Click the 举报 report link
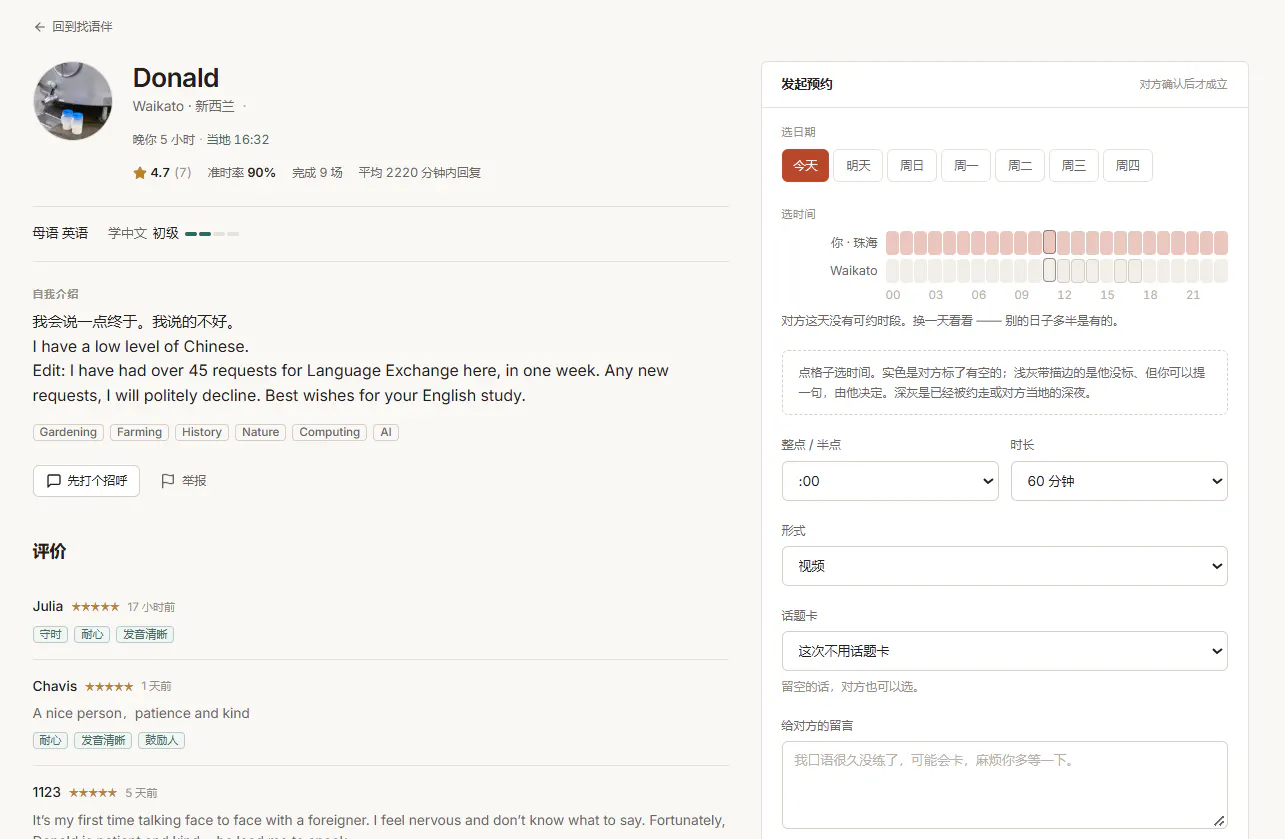This screenshot has width=1285, height=839. pyautogui.click(x=183, y=481)
